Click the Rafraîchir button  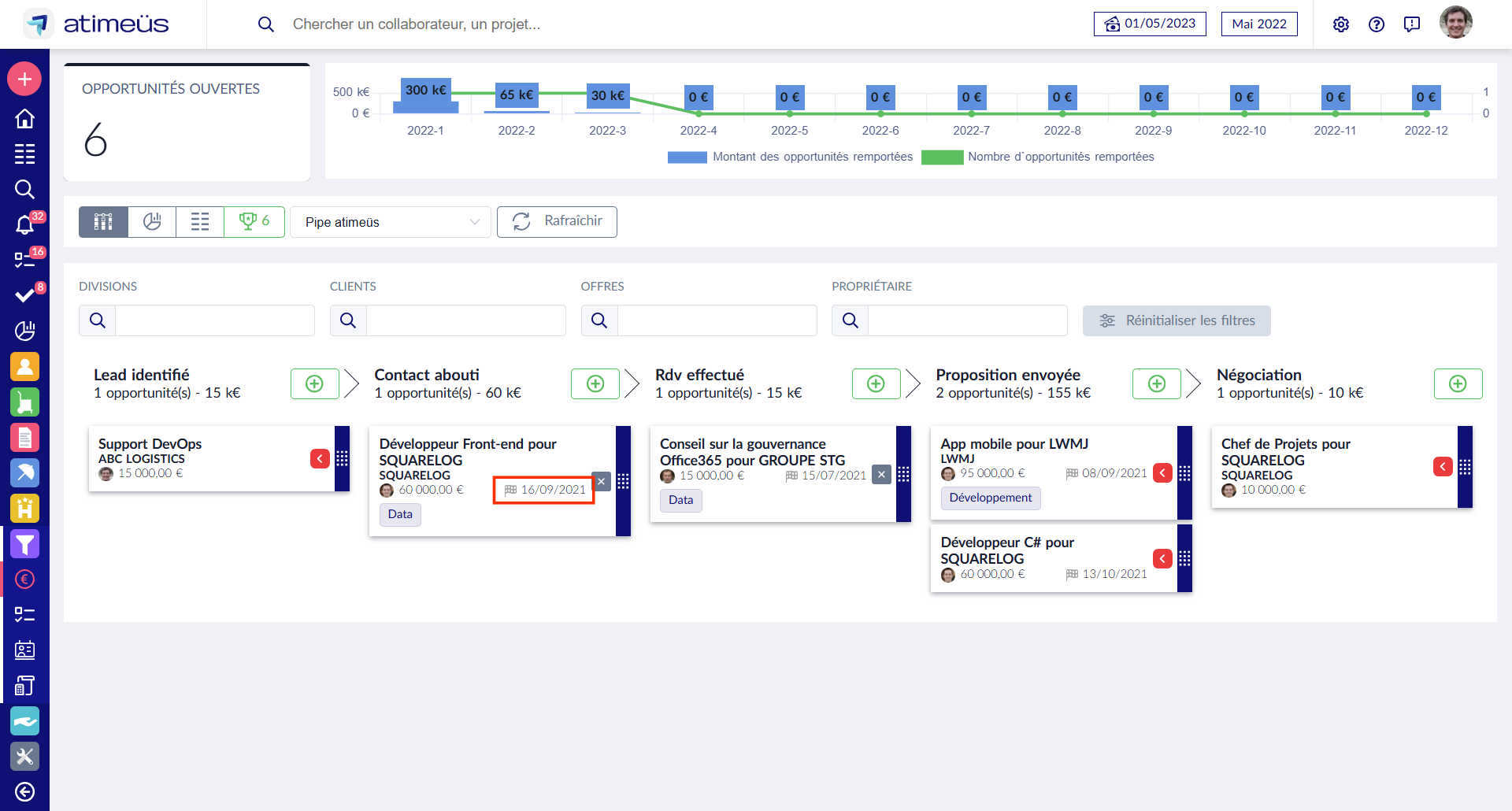[x=557, y=222]
